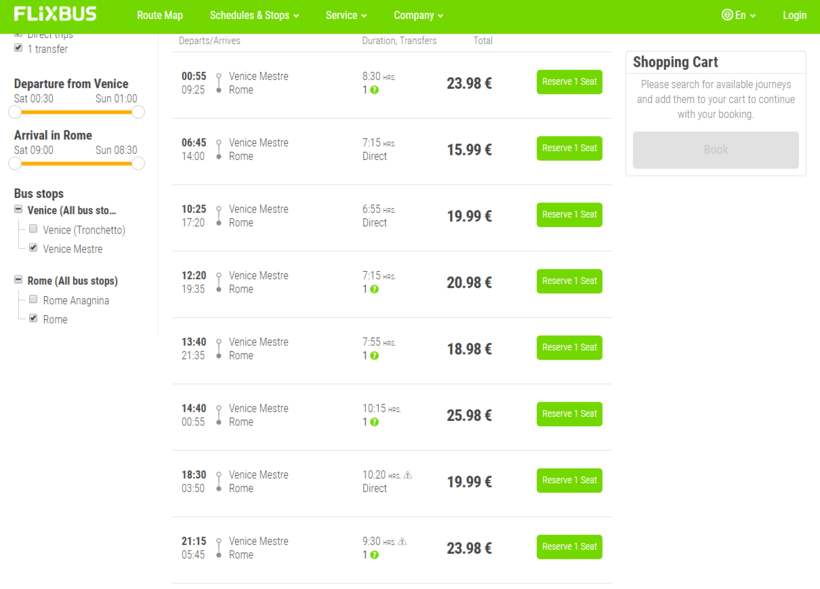The image size is (820, 589).
Task: Click warning triangle icon on 21:15 trip
Action: pos(403,541)
